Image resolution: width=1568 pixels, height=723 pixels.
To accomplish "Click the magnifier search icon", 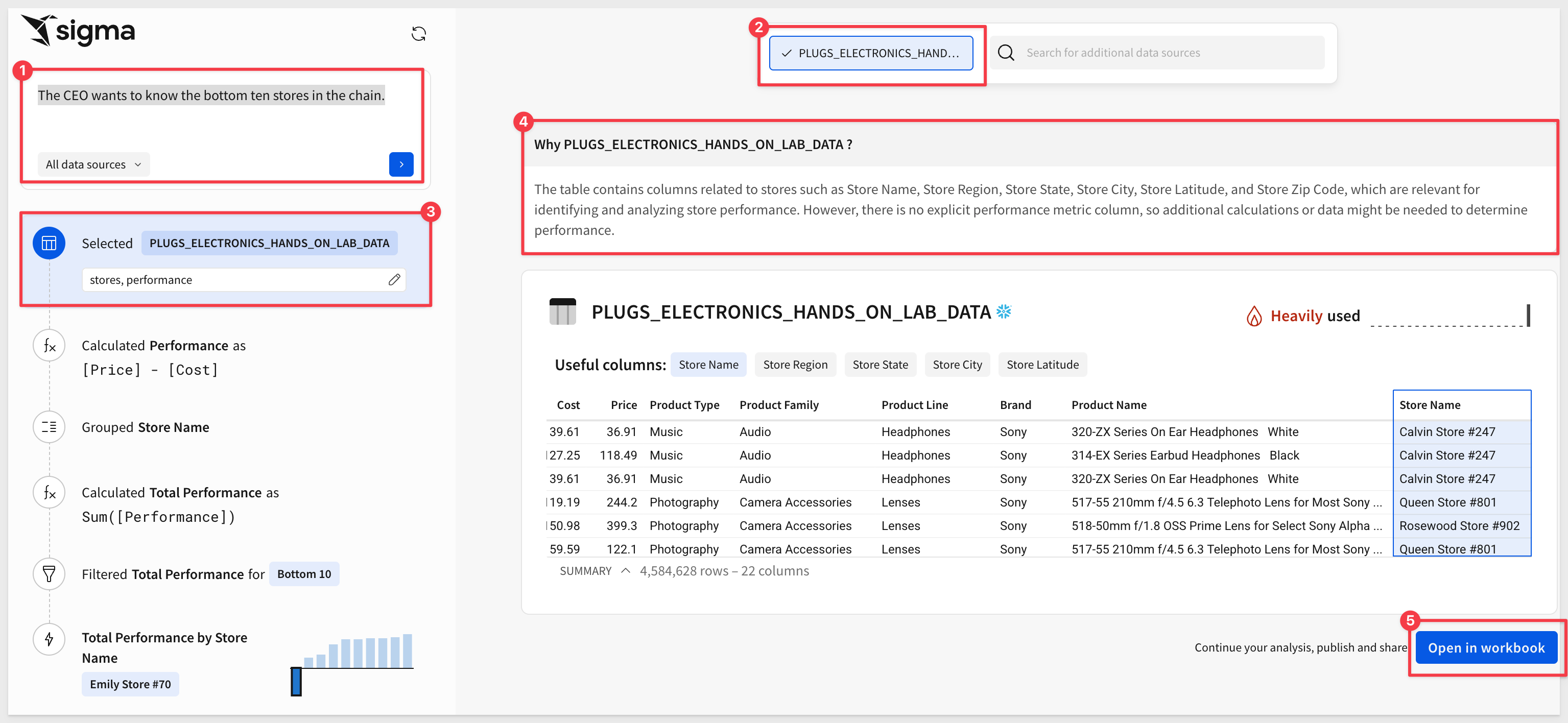I will point(1006,53).
